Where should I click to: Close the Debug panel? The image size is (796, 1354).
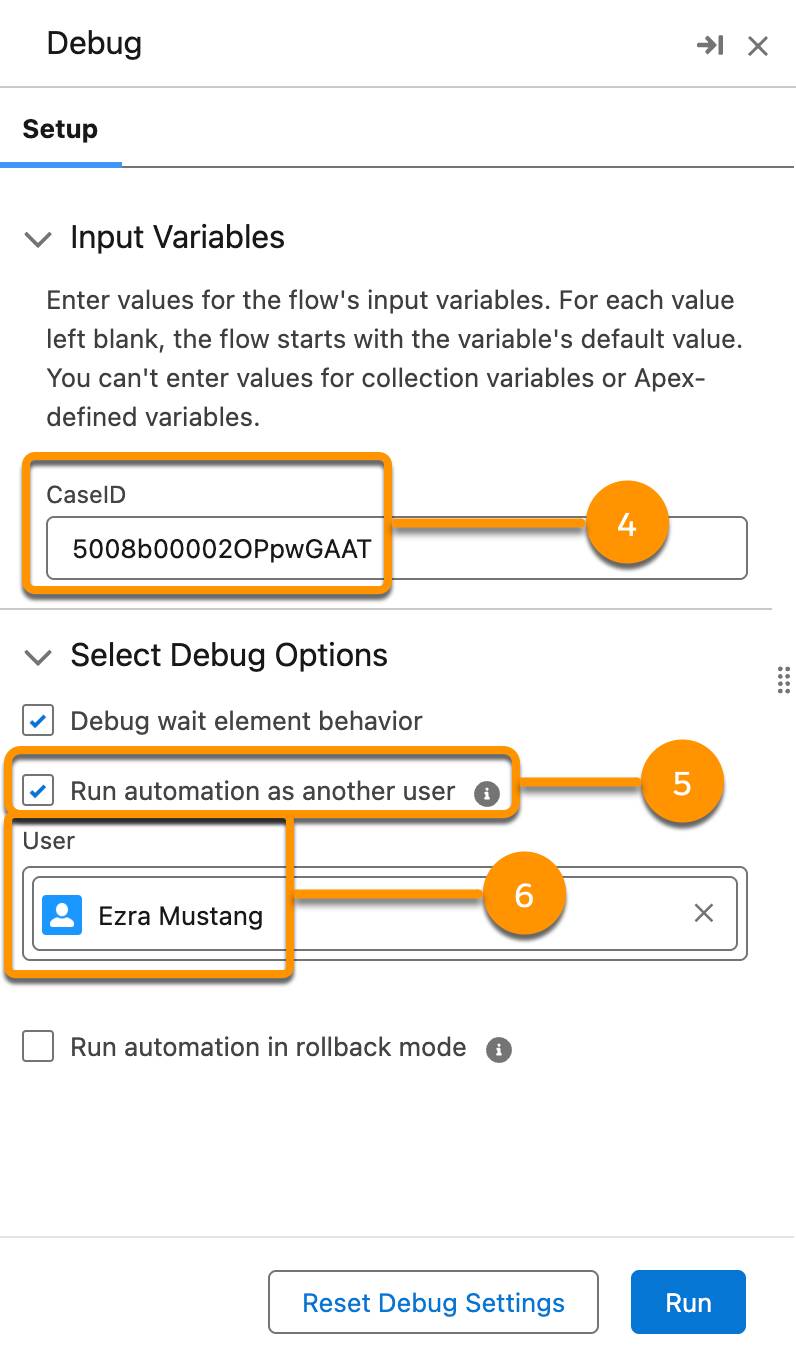pos(757,45)
